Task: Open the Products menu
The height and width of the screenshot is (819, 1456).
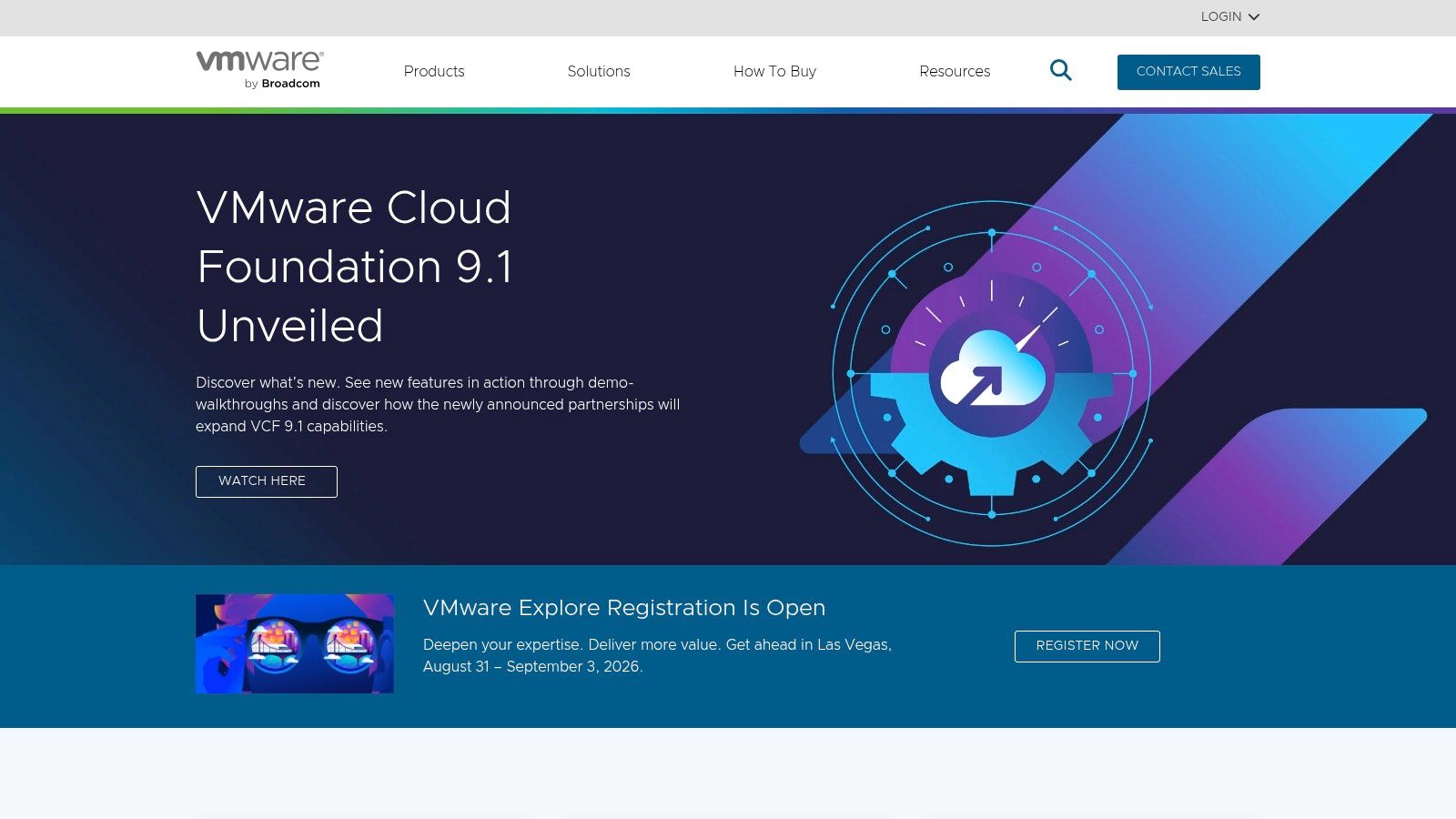Action: click(x=434, y=71)
